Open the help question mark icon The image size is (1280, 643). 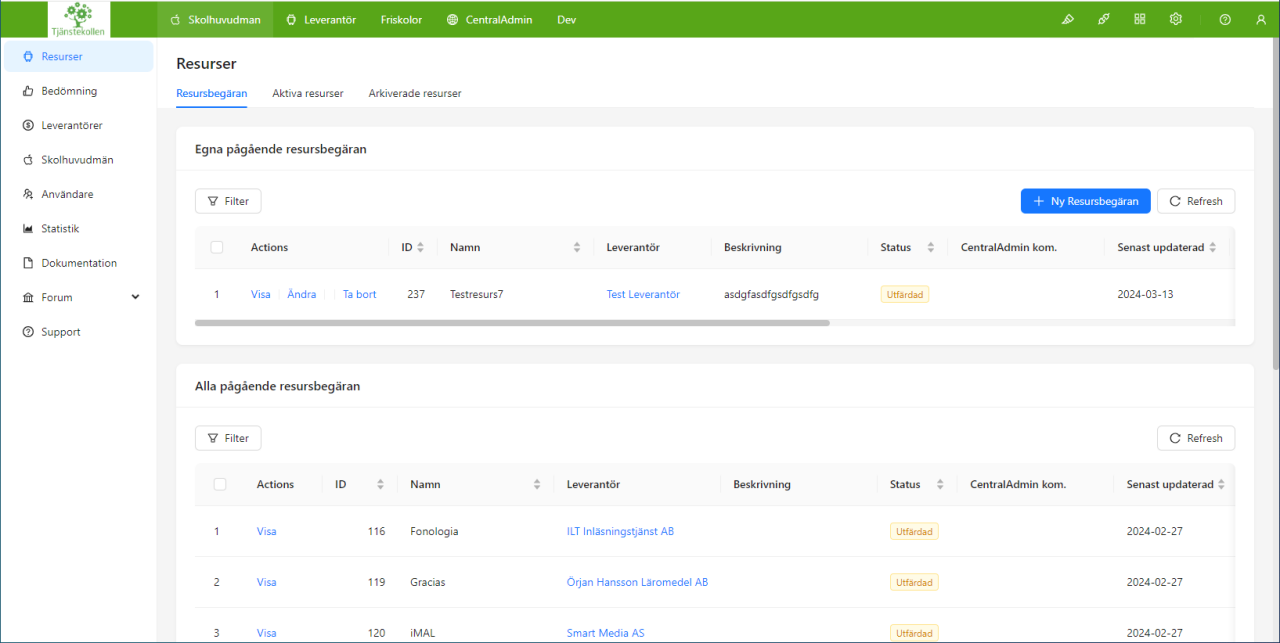(1225, 19)
